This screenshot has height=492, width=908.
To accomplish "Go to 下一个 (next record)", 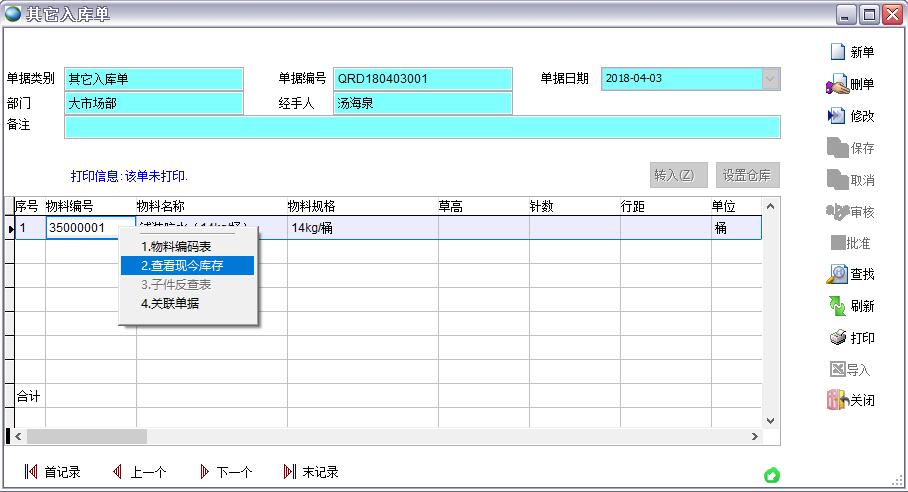I will pos(225,472).
